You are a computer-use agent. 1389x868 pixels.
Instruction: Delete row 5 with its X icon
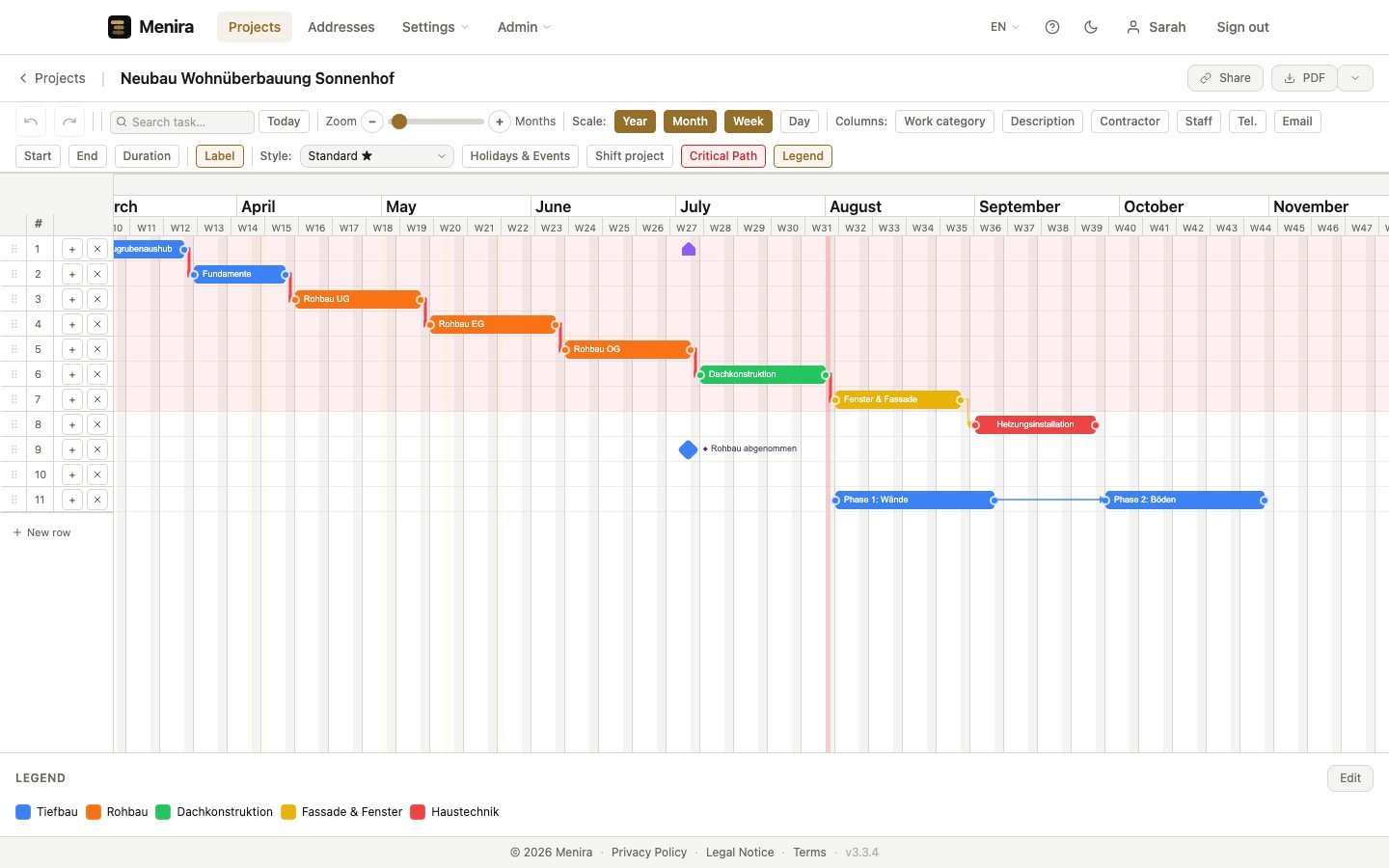click(x=97, y=349)
